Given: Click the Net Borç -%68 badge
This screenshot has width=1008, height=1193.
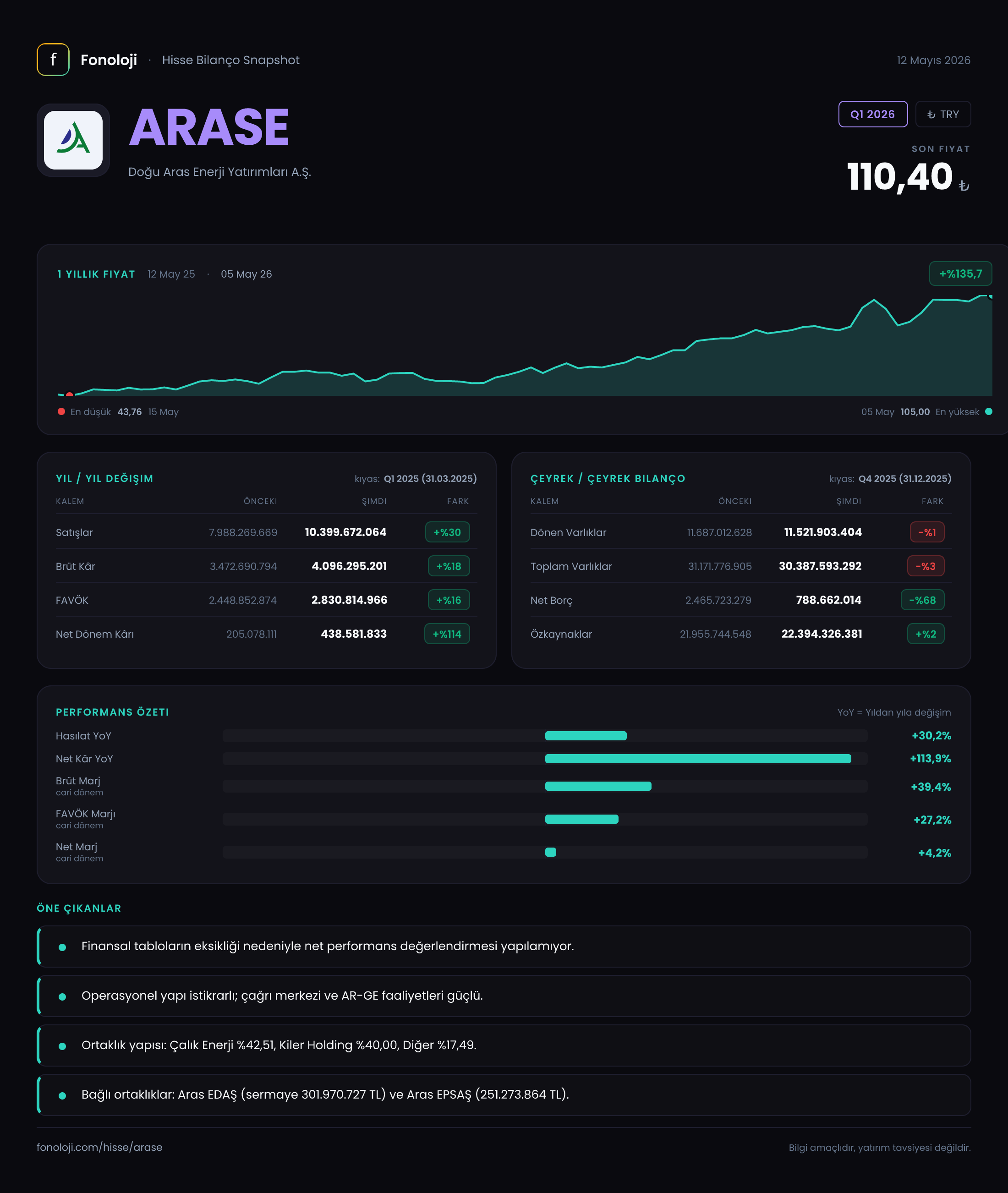Looking at the screenshot, I should click(922, 600).
